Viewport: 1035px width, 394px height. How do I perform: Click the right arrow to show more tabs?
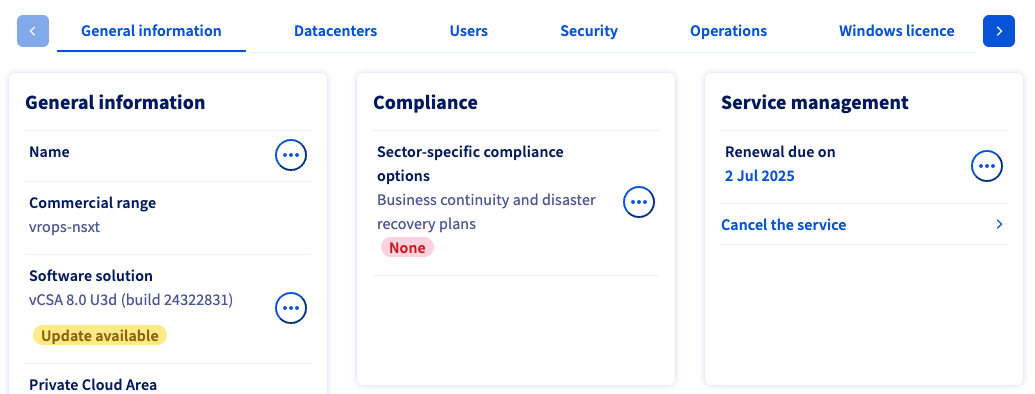click(999, 31)
